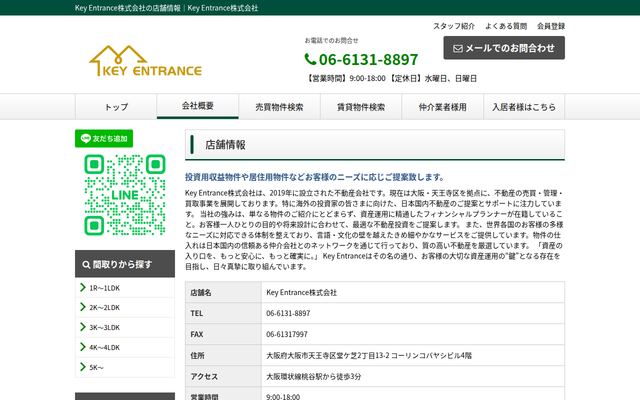640x400 pixels.
Task: Click the envelope icon on mail inquiry button
Action: (x=458, y=49)
